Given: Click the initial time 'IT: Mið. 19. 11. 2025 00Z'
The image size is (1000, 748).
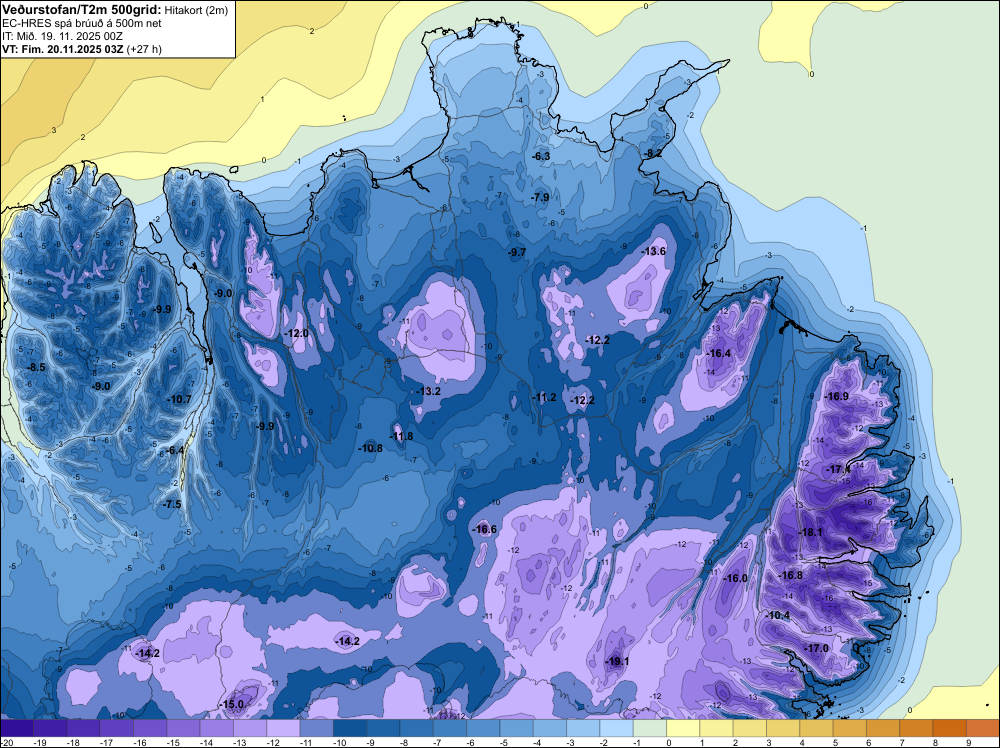Looking at the screenshot, I should 63,36.
